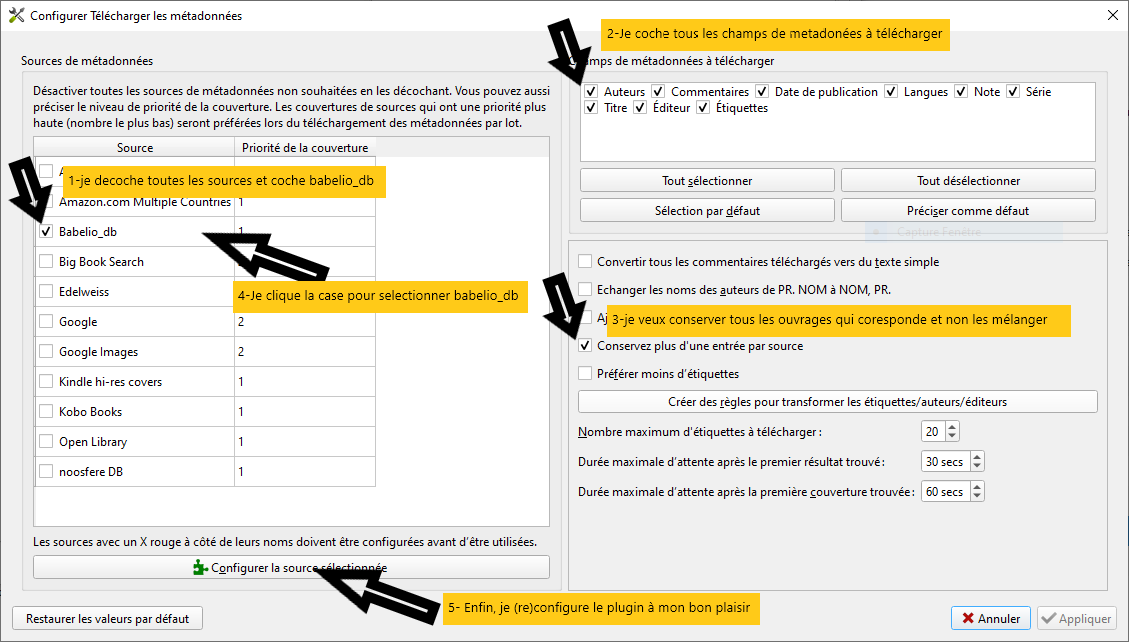Uncheck the Étiquettes metadata field

point(703,108)
